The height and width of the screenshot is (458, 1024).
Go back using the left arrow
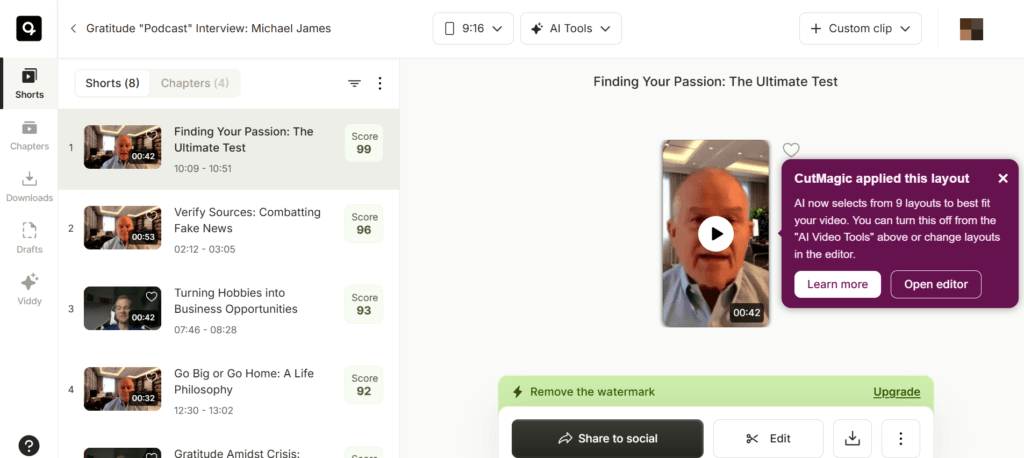click(73, 29)
